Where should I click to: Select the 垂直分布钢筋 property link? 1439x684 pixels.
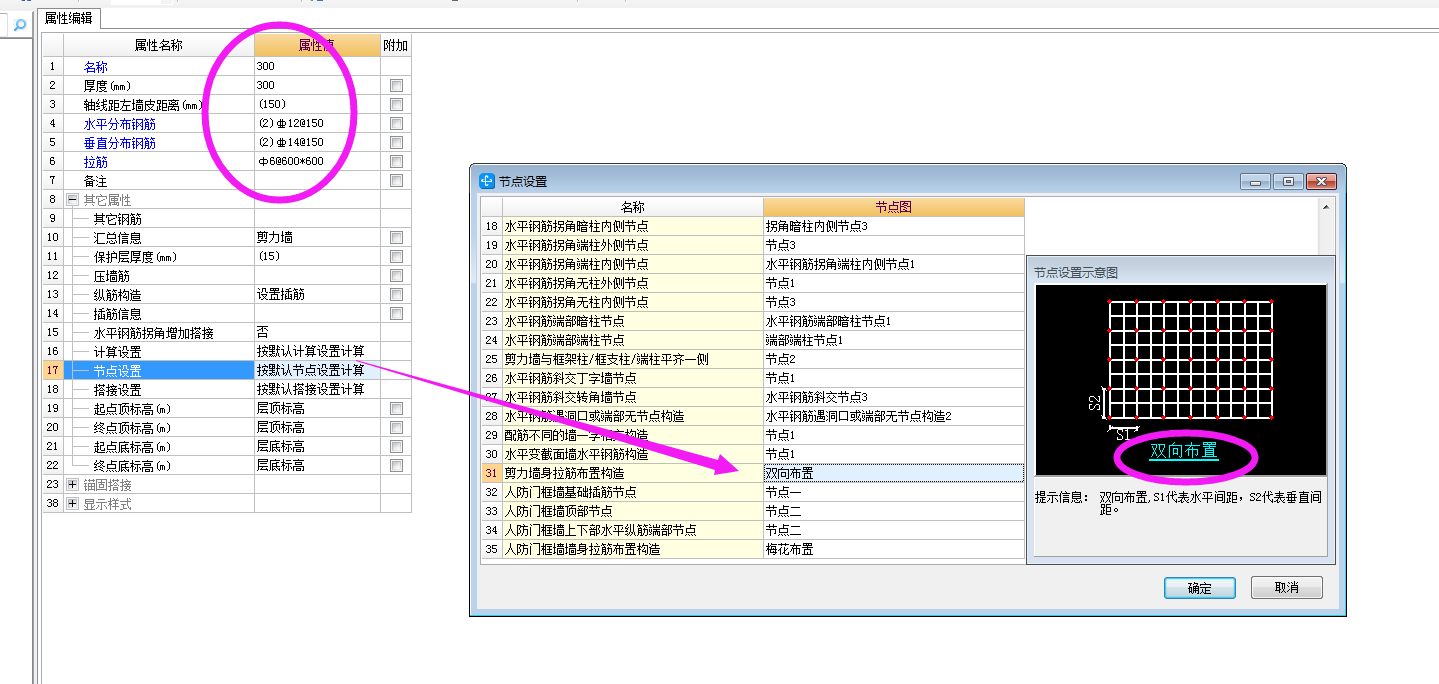point(120,142)
